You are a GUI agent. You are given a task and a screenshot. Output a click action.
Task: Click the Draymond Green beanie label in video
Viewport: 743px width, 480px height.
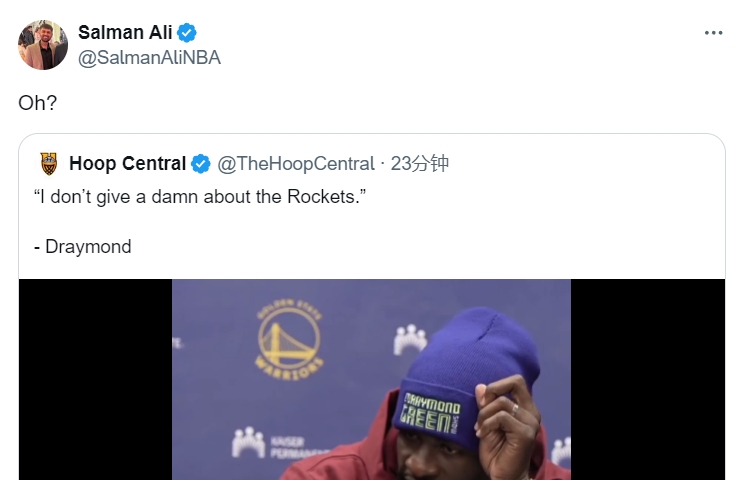click(430, 410)
